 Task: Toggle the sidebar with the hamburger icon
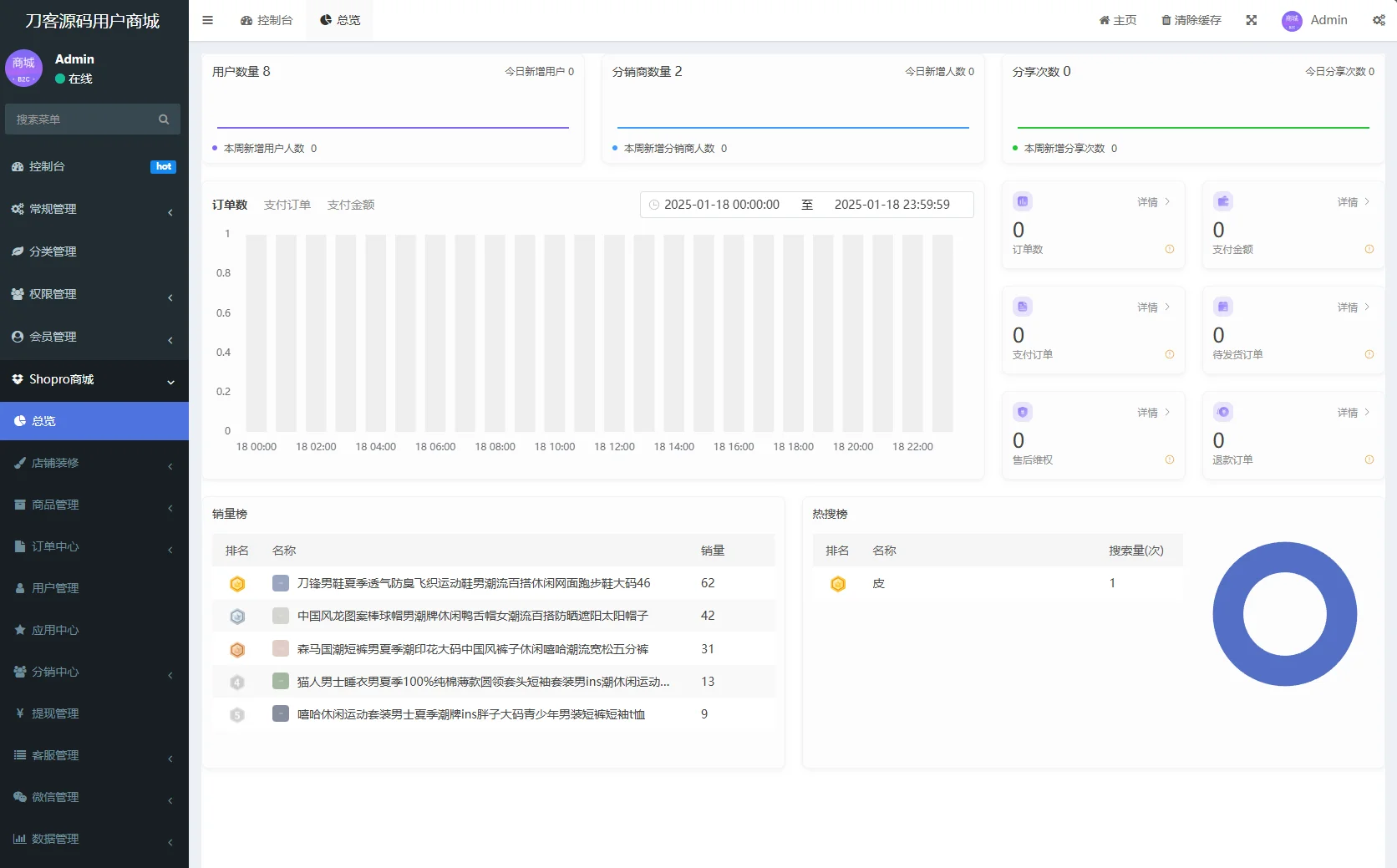207,19
